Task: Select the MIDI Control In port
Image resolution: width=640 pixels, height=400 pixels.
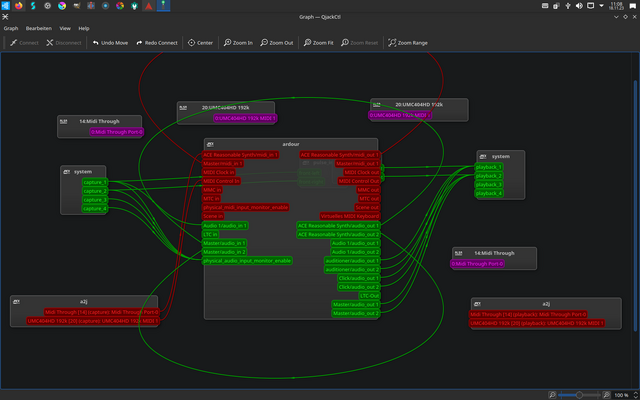Action: point(221,181)
